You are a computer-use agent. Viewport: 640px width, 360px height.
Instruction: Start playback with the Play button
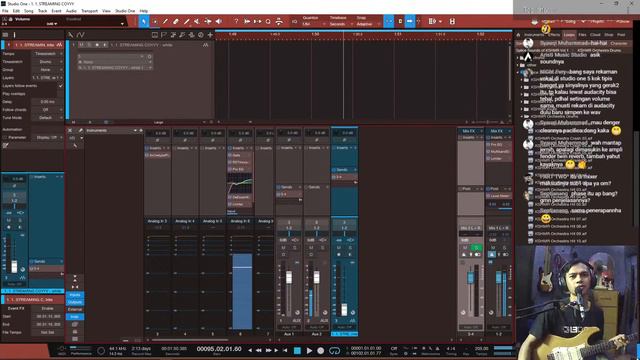click(x=309, y=351)
